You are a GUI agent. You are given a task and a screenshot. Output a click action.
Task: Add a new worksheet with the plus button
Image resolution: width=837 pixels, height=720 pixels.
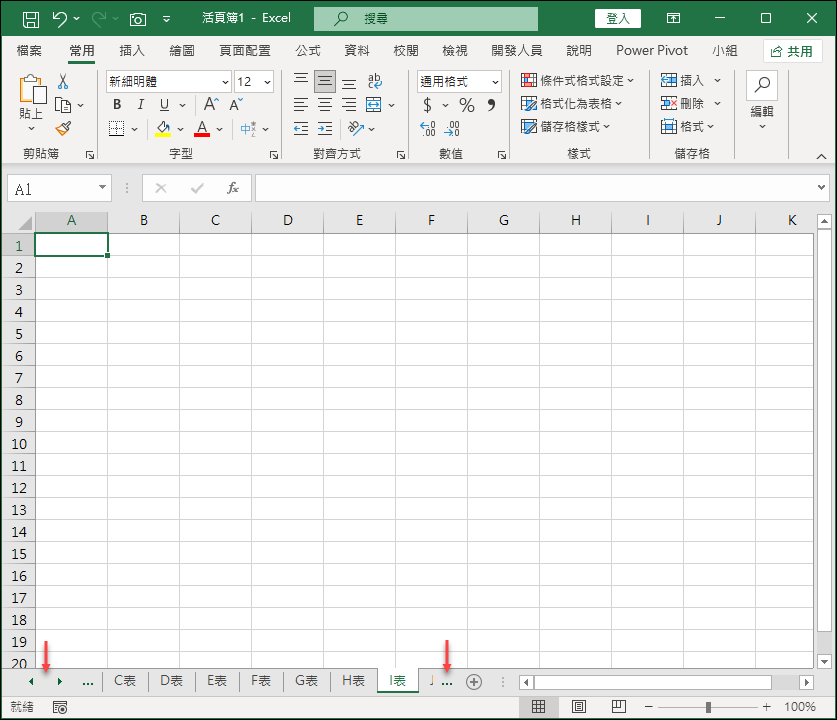474,681
